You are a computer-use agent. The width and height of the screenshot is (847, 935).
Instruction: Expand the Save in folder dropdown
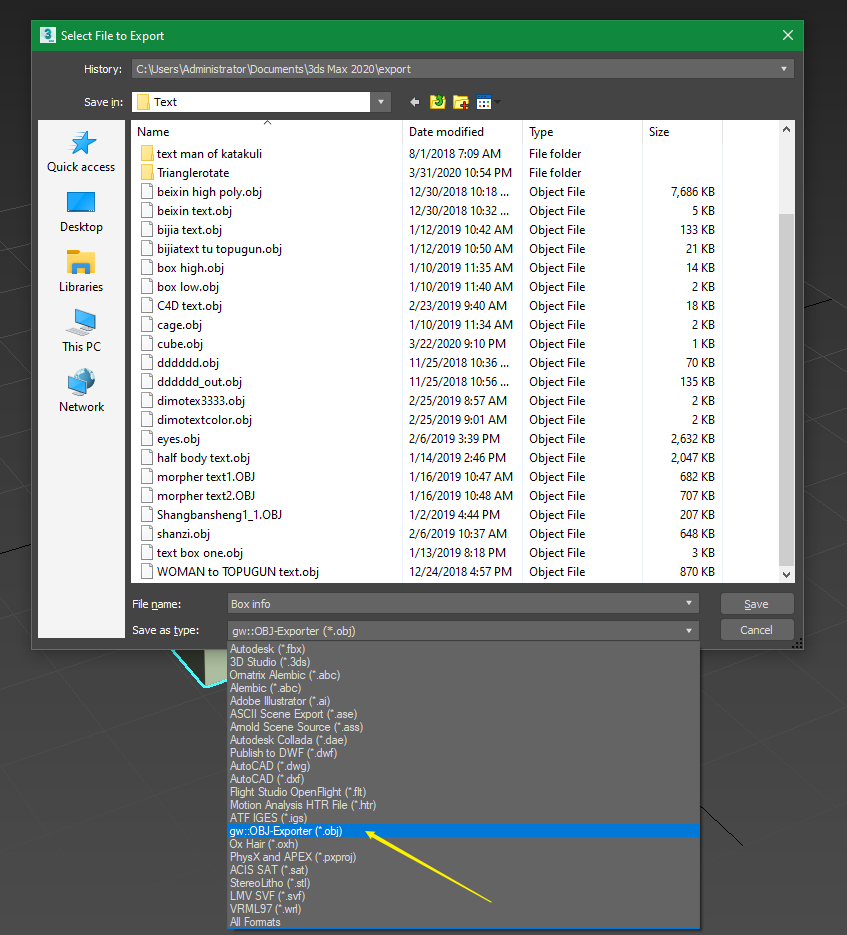tap(381, 102)
